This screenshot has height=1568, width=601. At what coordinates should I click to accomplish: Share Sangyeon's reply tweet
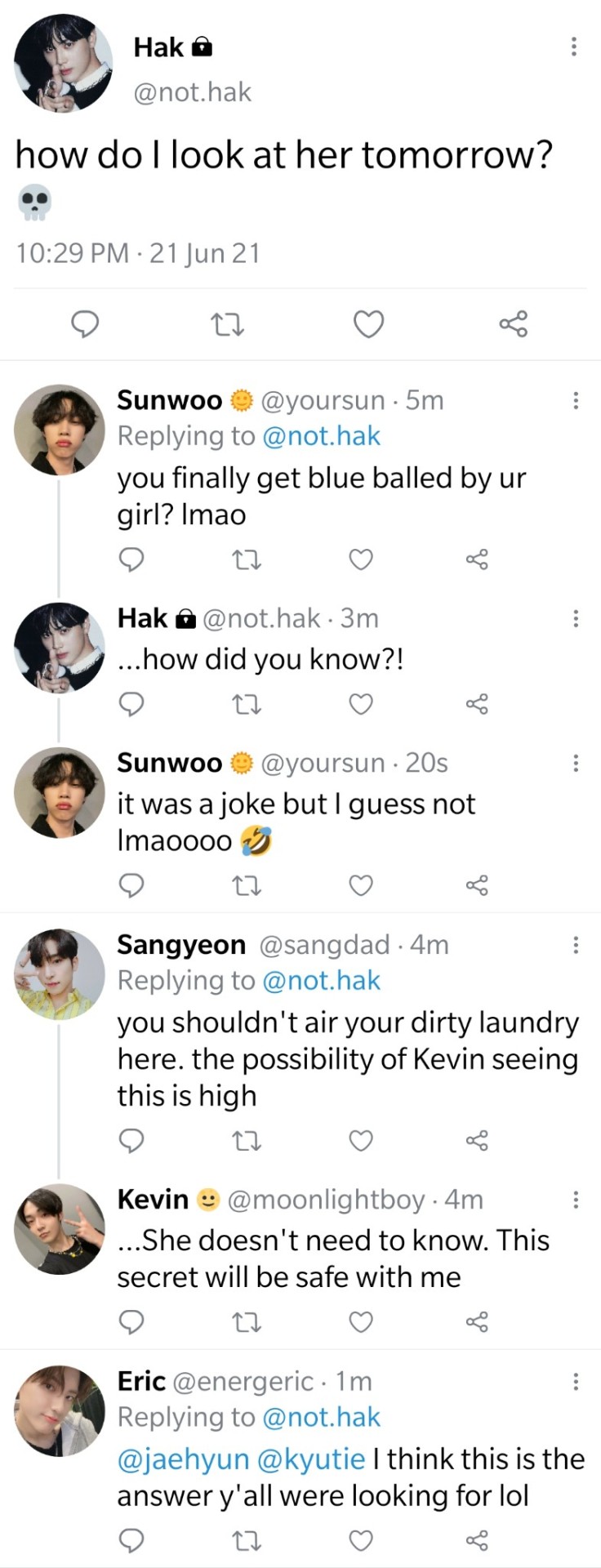click(477, 1140)
